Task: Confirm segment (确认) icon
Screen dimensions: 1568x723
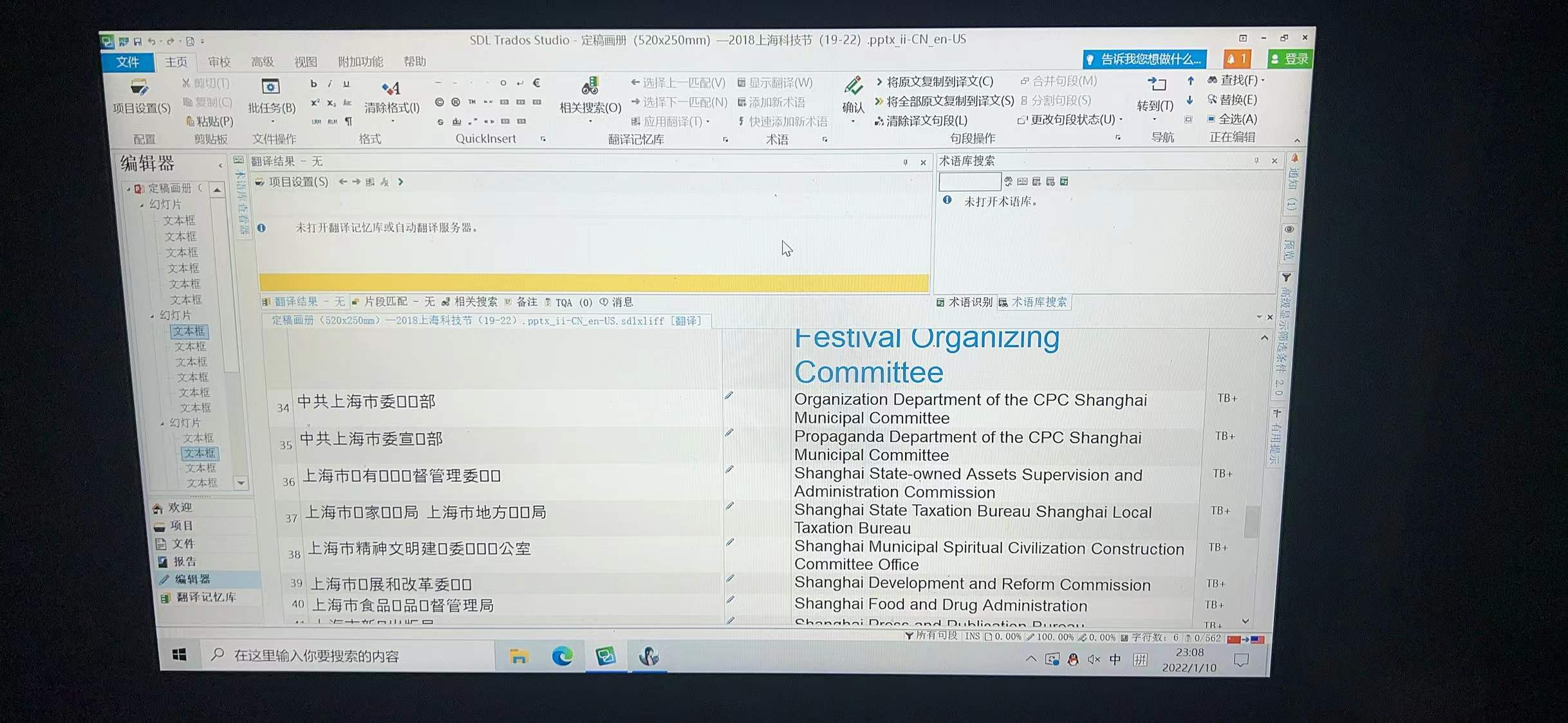Action: 854,86
